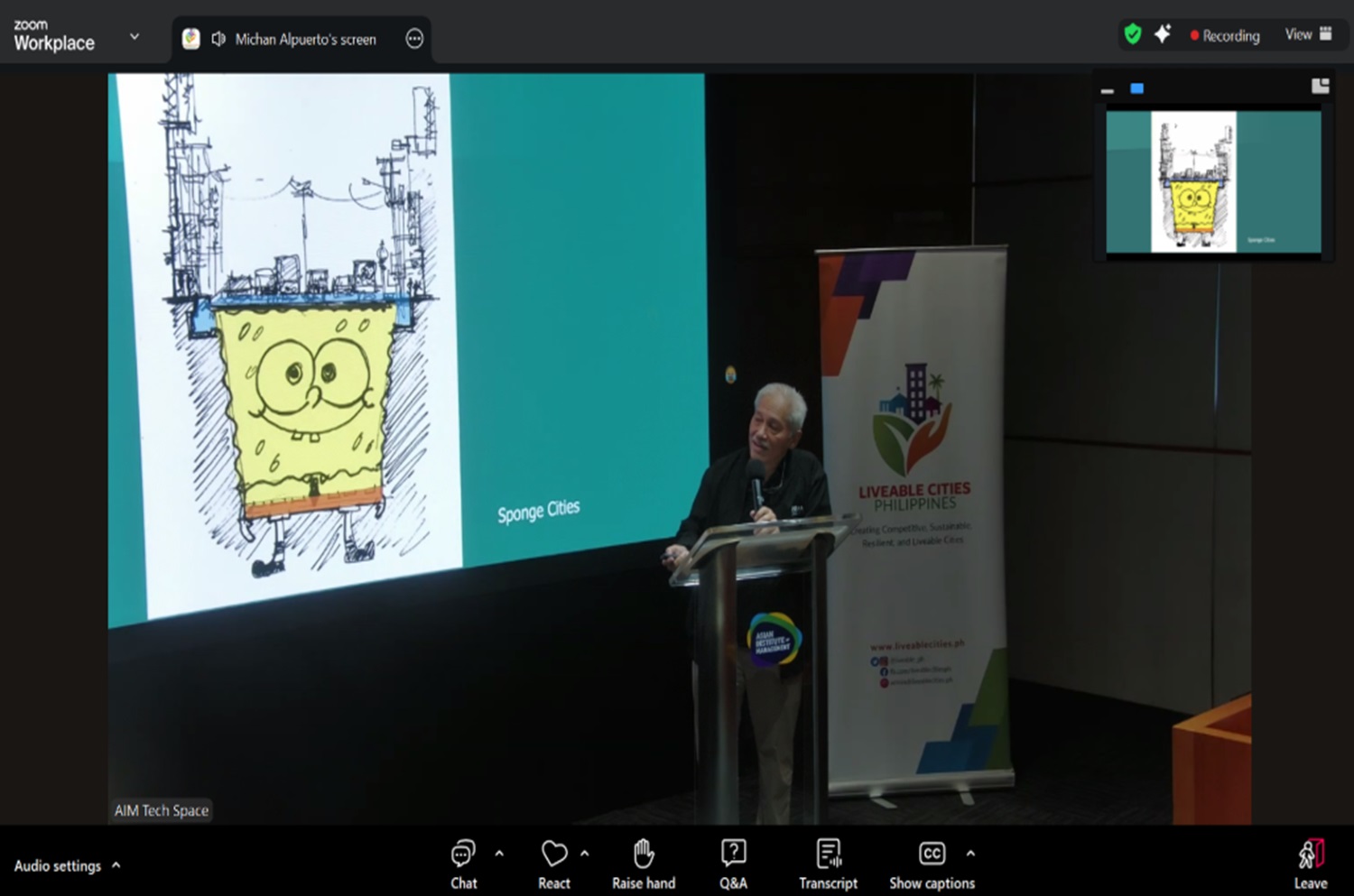The width and height of the screenshot is (1354, 896).
Task: Minimize the floating video thumbnail panel
Action: click(1108, 89)
